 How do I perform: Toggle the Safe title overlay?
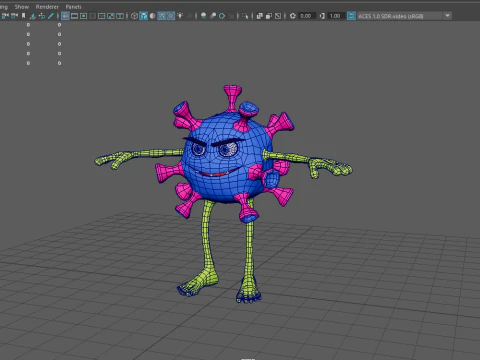tap(120, 16)
